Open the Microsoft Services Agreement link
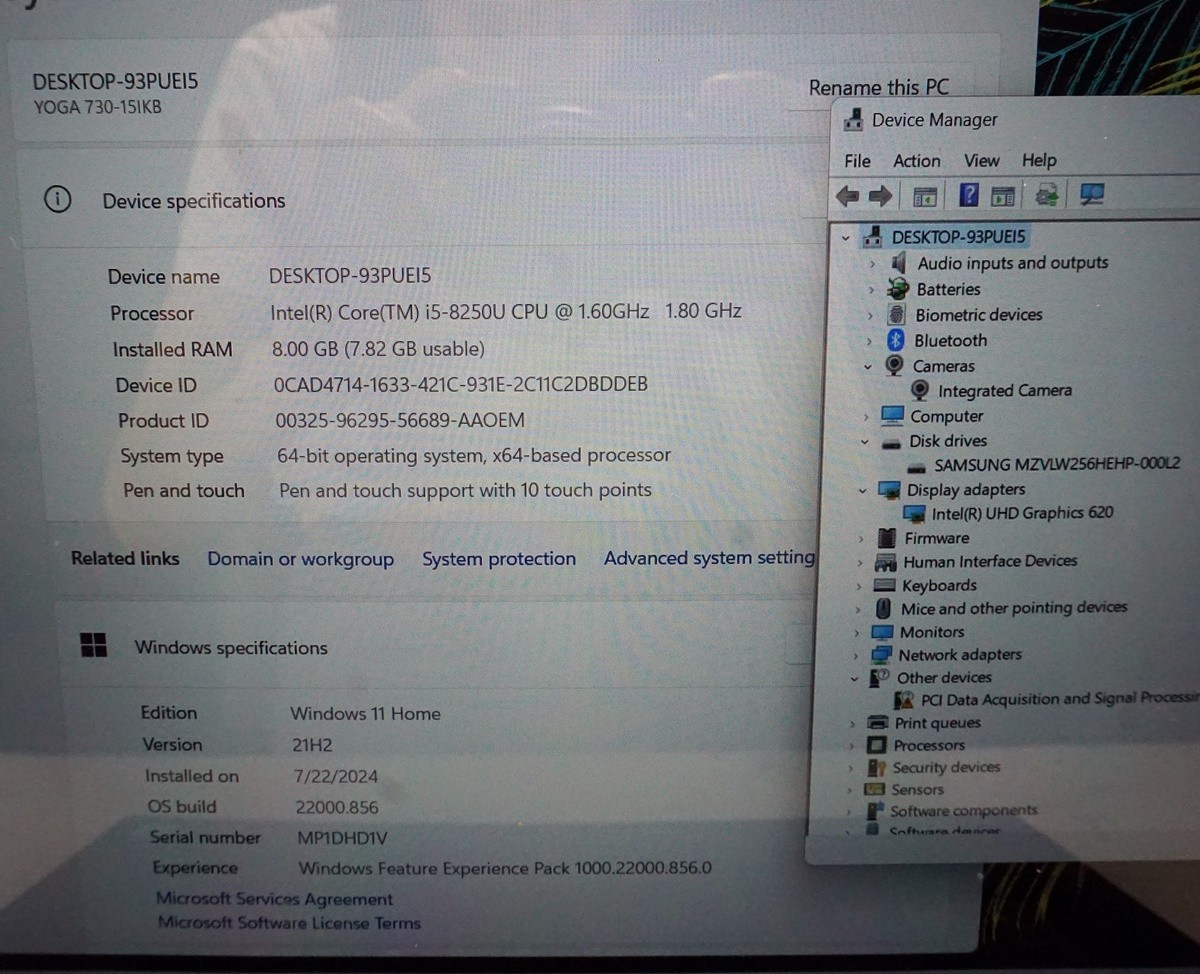The width and height of the screenshot is (1200, 974). (275, 899)
